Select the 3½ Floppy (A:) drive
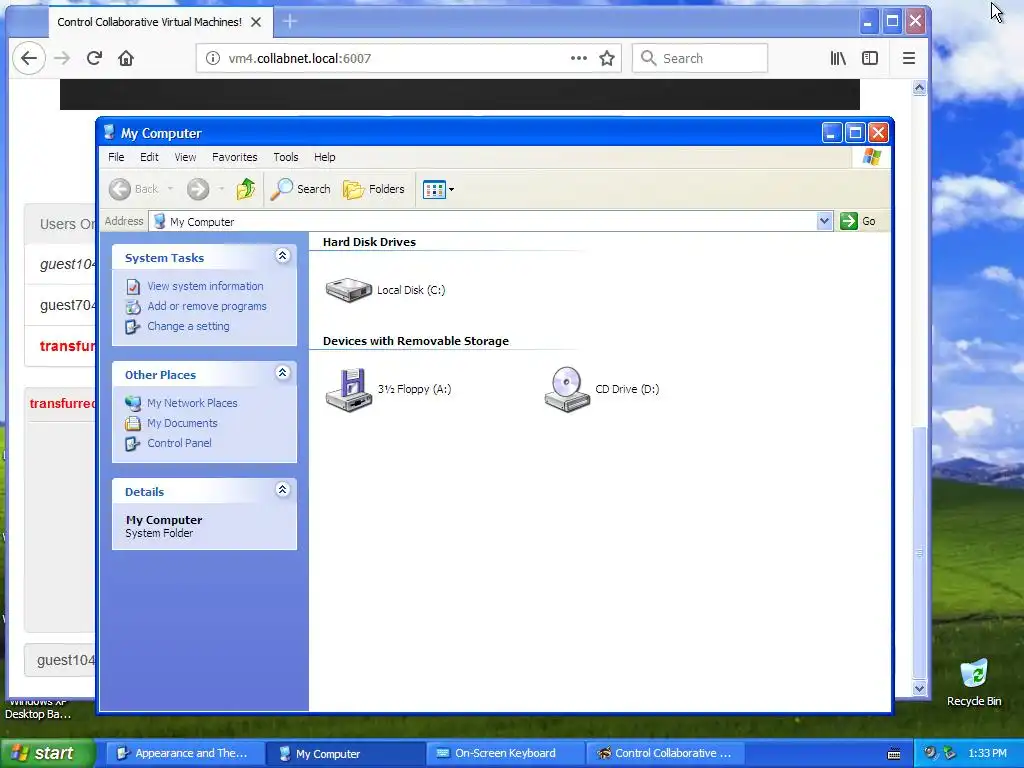The height and width of the screenshot is (768, 1024). click(388, 389)
